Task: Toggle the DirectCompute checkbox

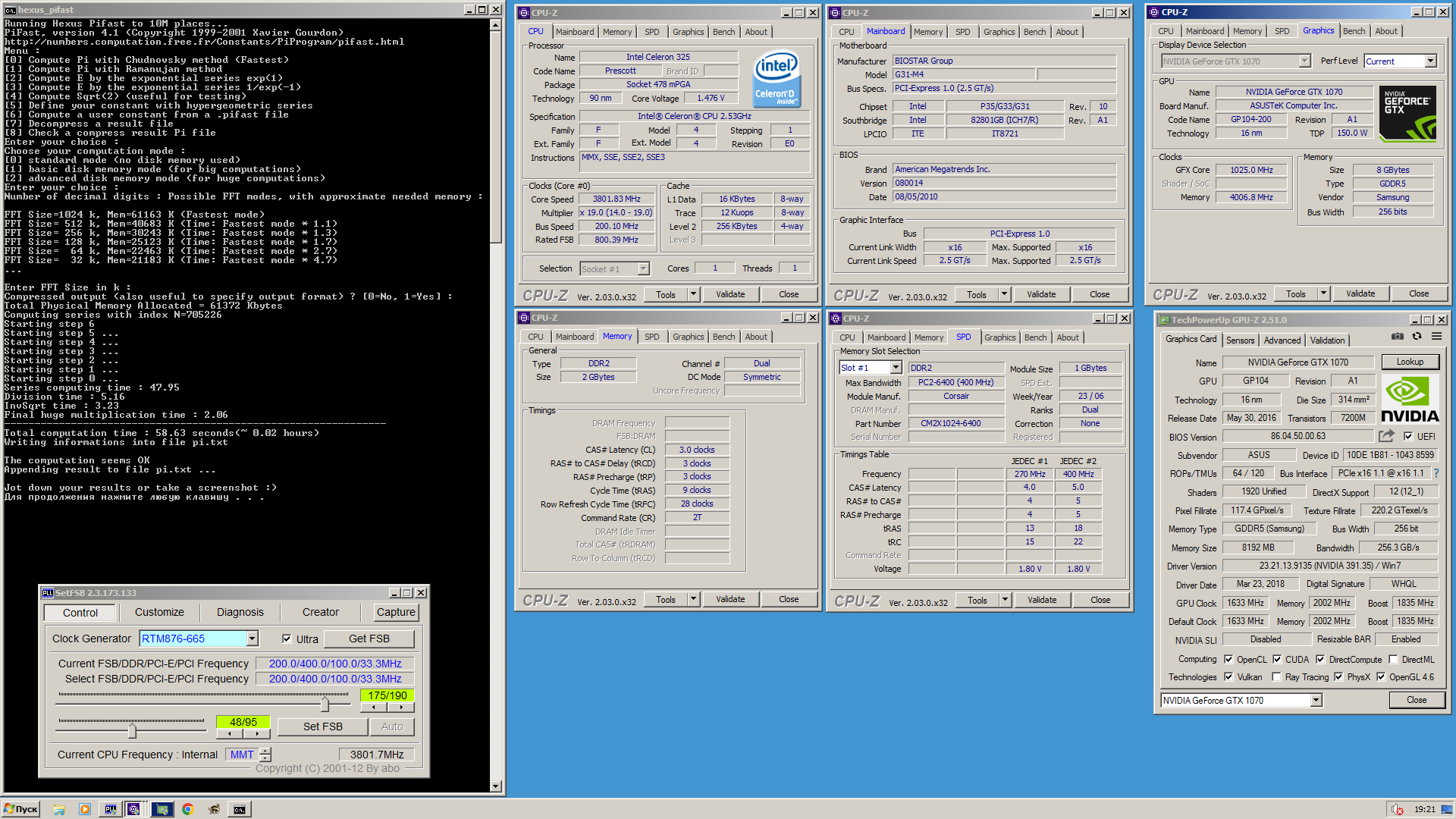Action: 1320,659
